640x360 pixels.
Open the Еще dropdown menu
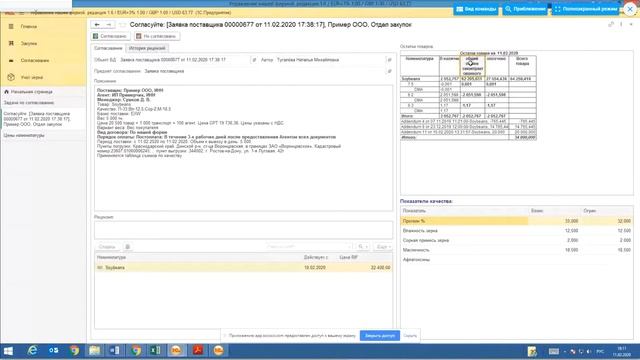click(x=383, y=247)
